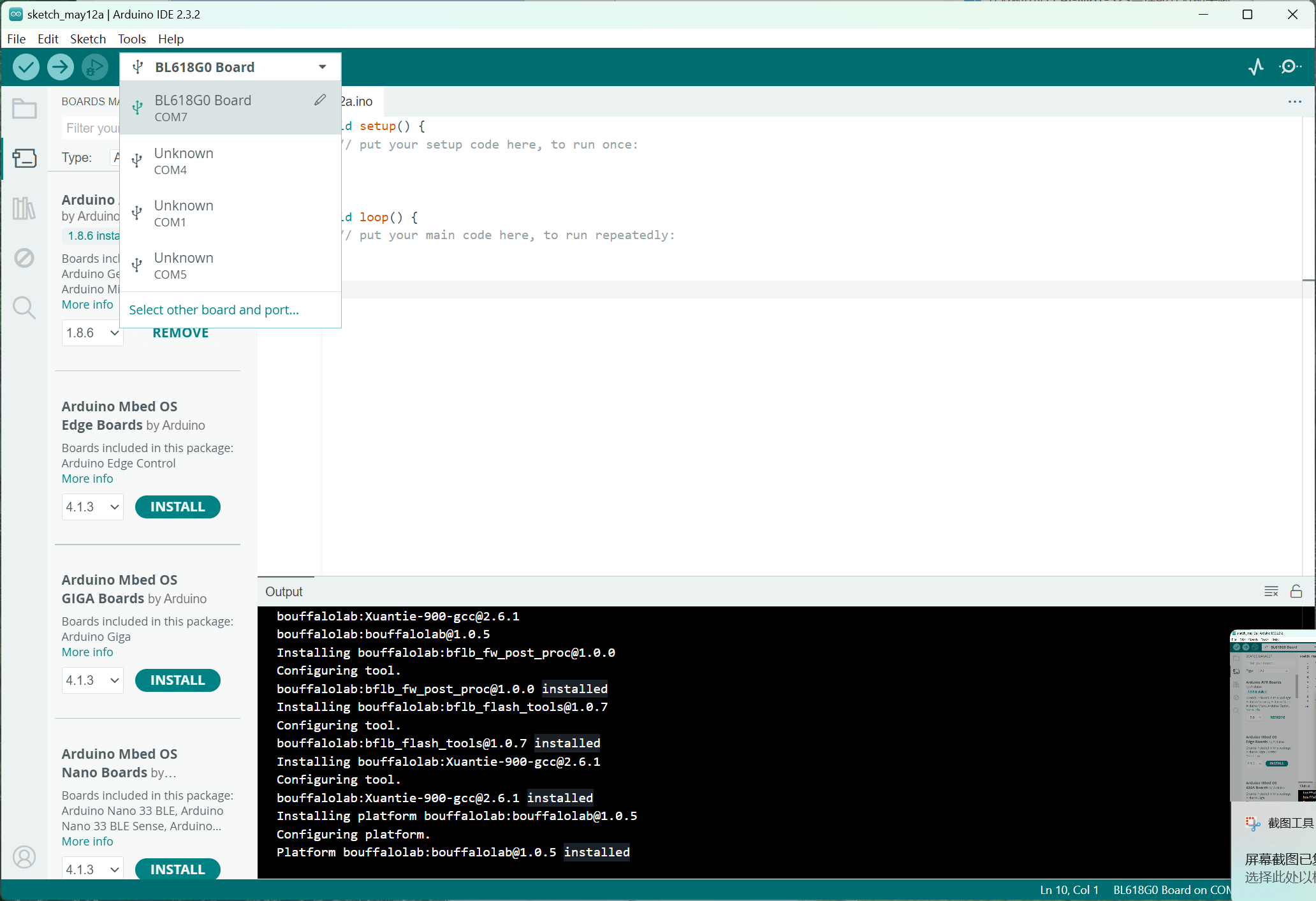The image size is (1316, 901).
Task: Expand the Arduino Mbed OS 4.1.3 version dropdown
Action: (x=91, y=506)
